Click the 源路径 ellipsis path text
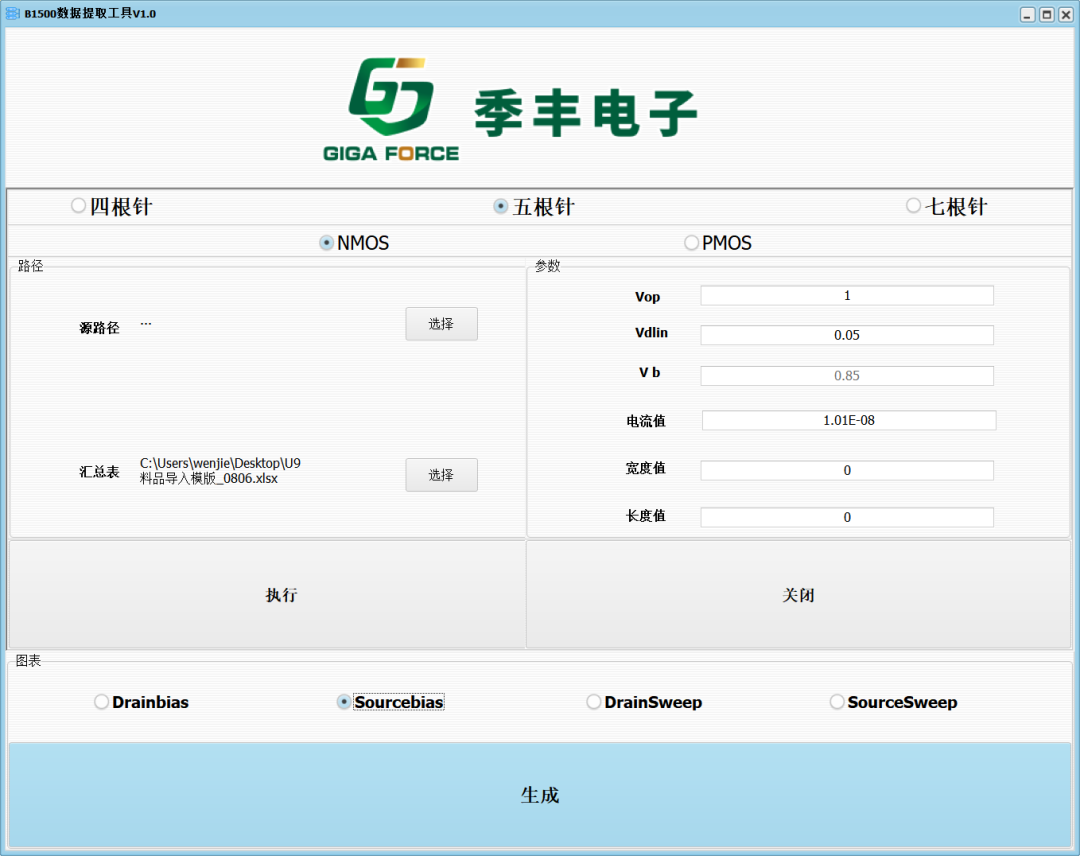 tap(146, 323)
